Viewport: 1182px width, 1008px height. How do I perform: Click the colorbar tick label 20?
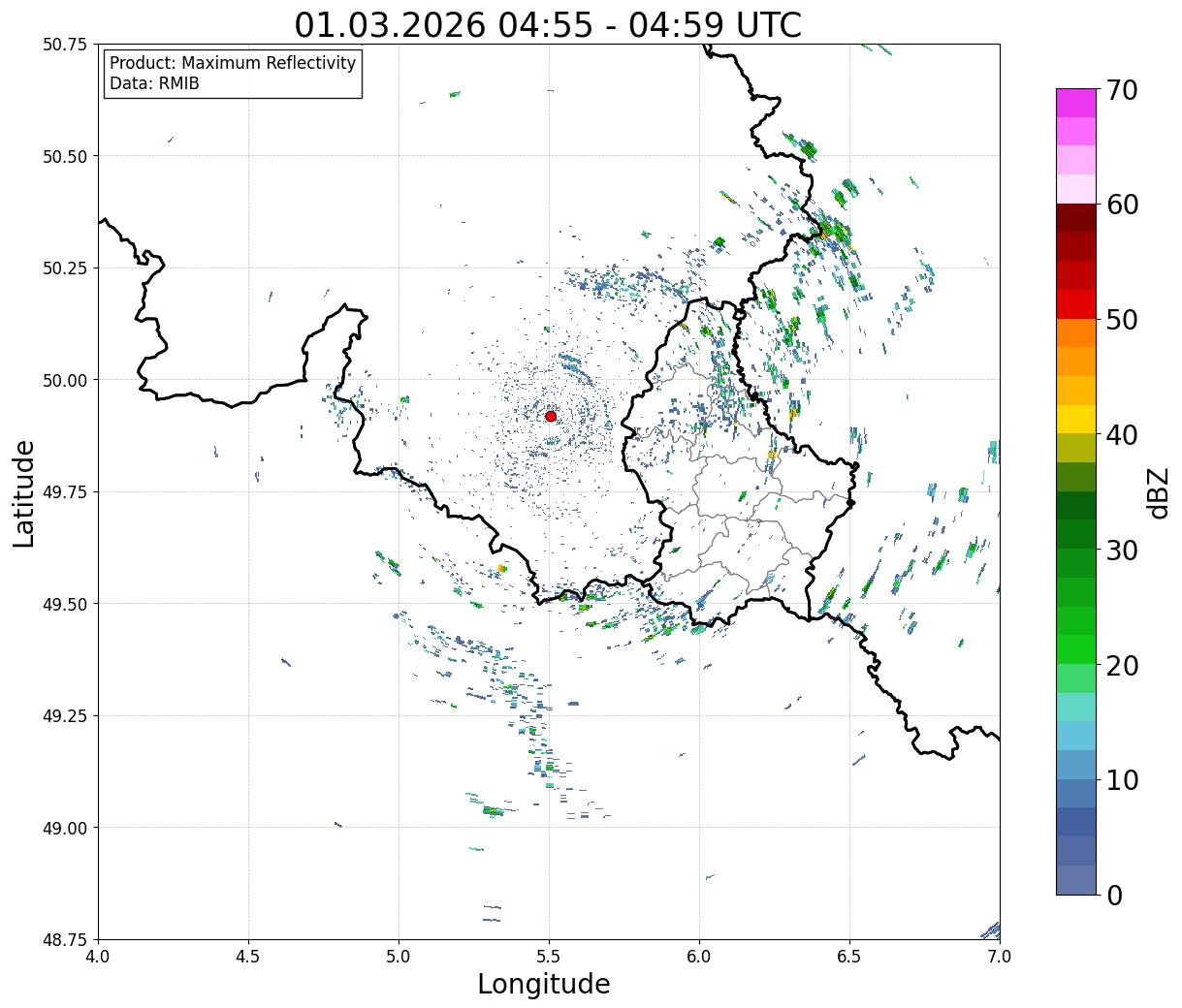point(1122,666)
